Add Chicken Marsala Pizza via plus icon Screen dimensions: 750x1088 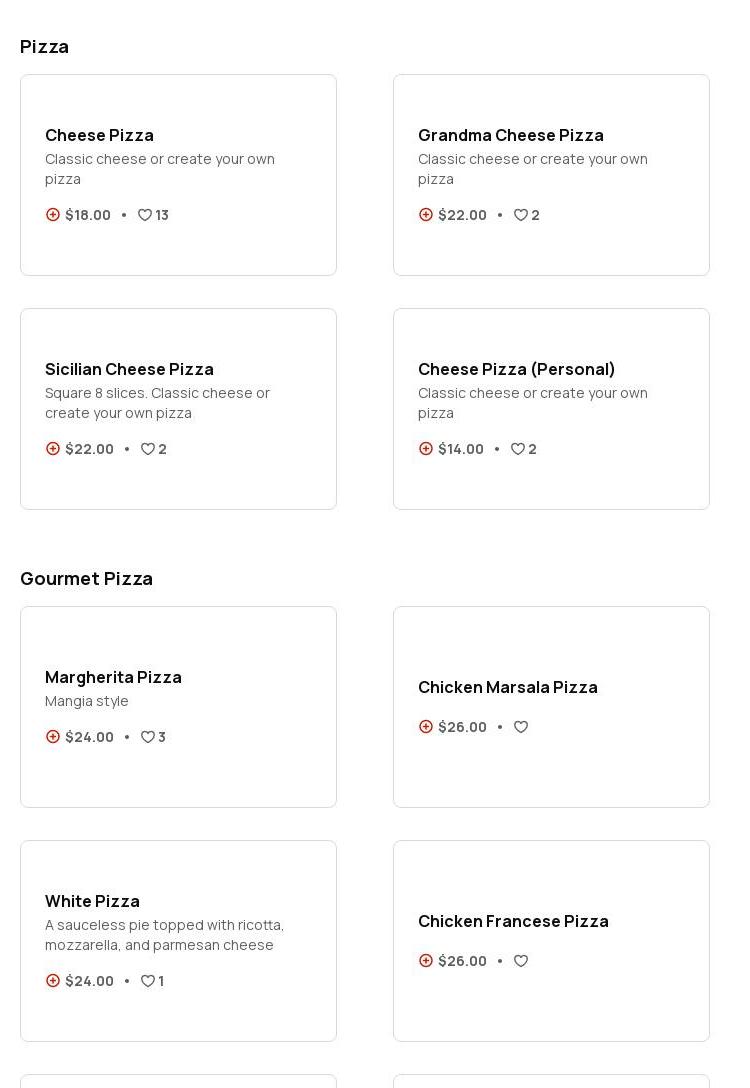[426, 727]
